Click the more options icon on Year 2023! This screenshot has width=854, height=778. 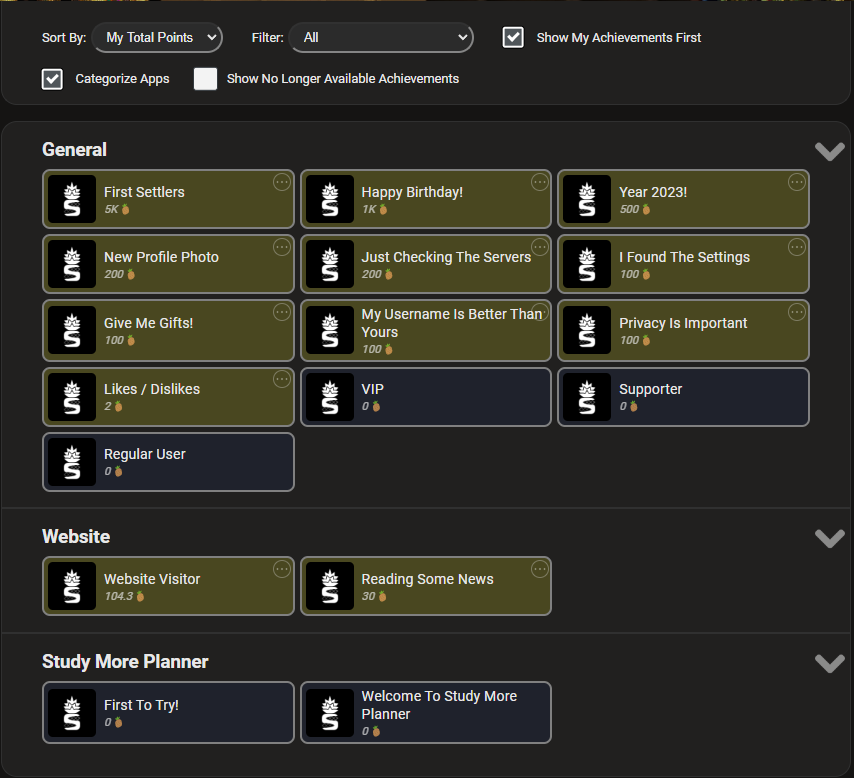click(x=796, y=182)
